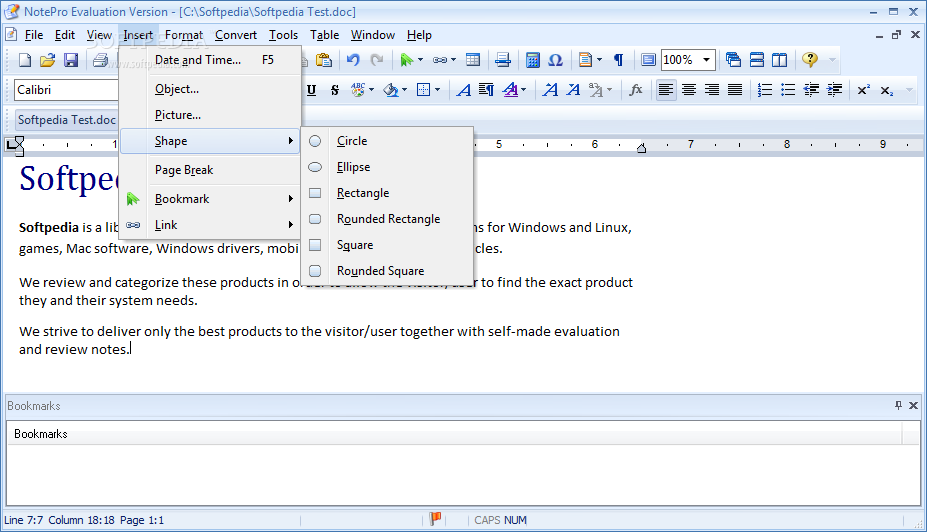Save the document using the floppy icon
927x532 pixels.
point(71,60)
